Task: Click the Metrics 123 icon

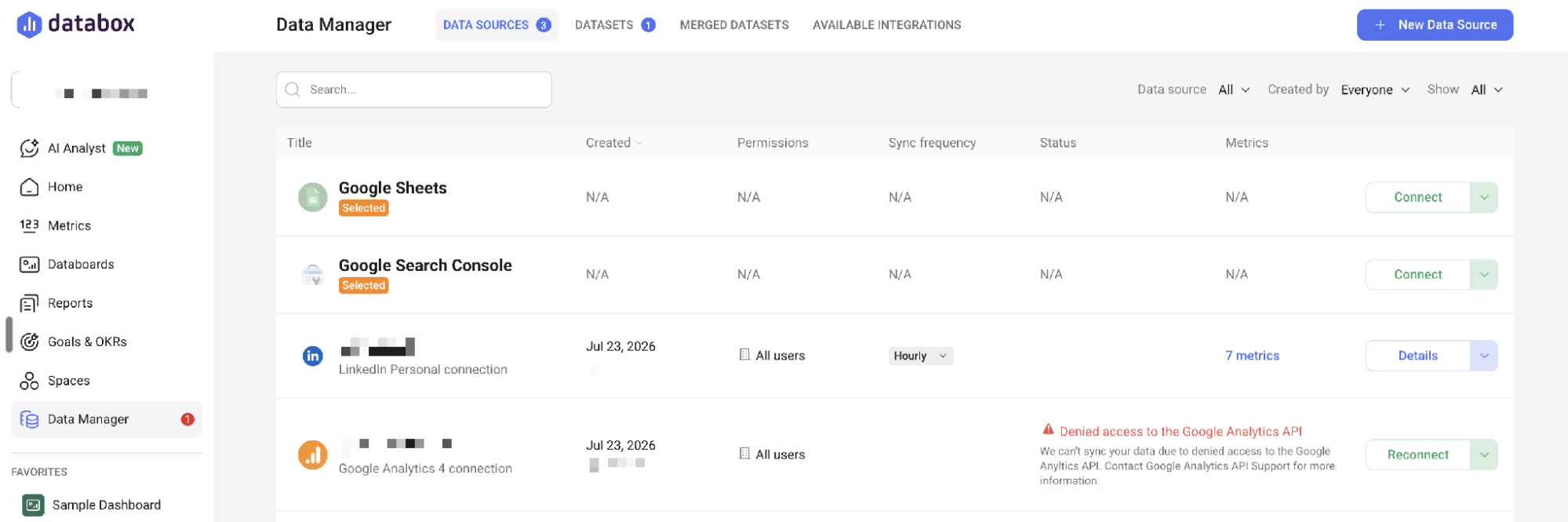Action: tap(29, 225)
